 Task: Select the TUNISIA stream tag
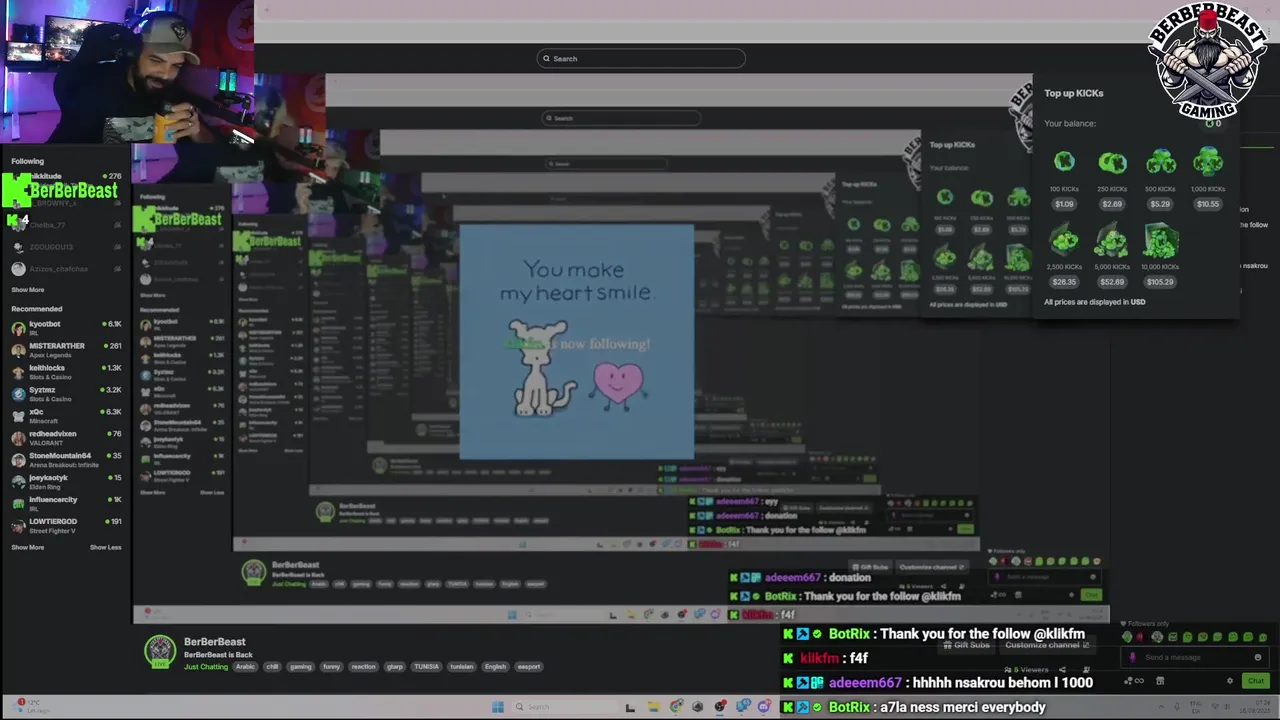pos(427,667)
